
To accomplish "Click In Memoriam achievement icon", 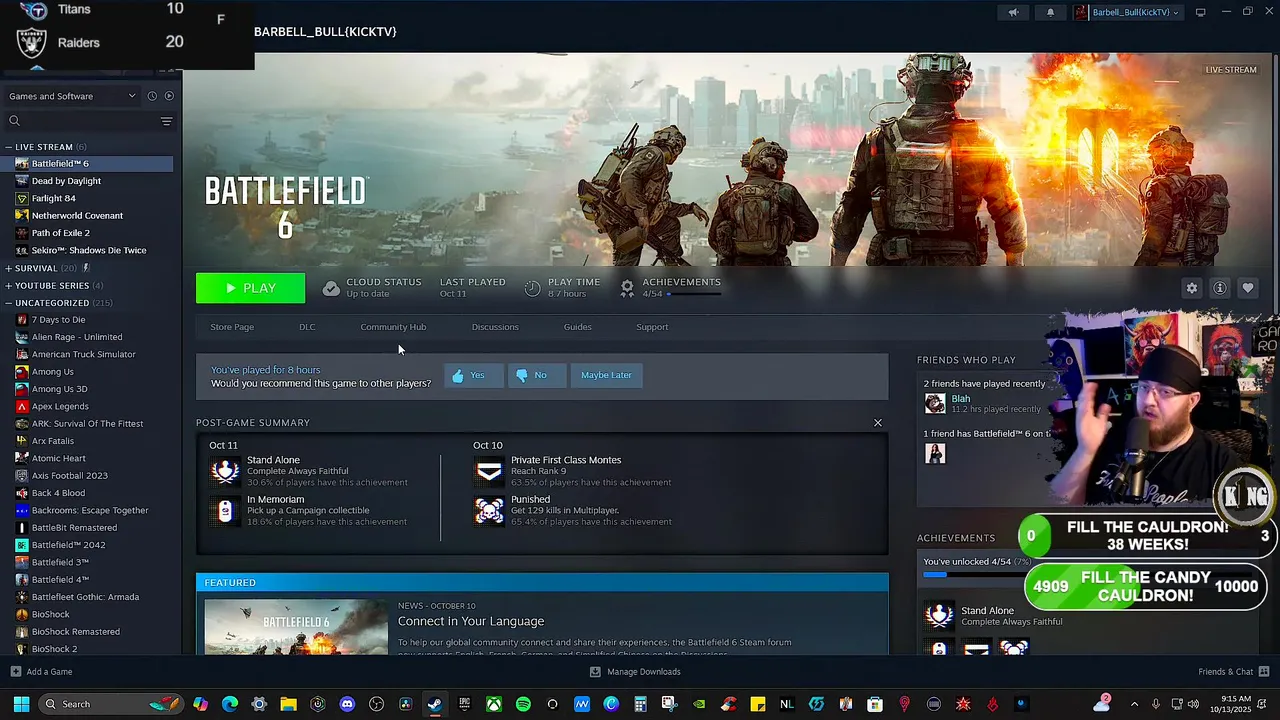I will click(225, 510).
